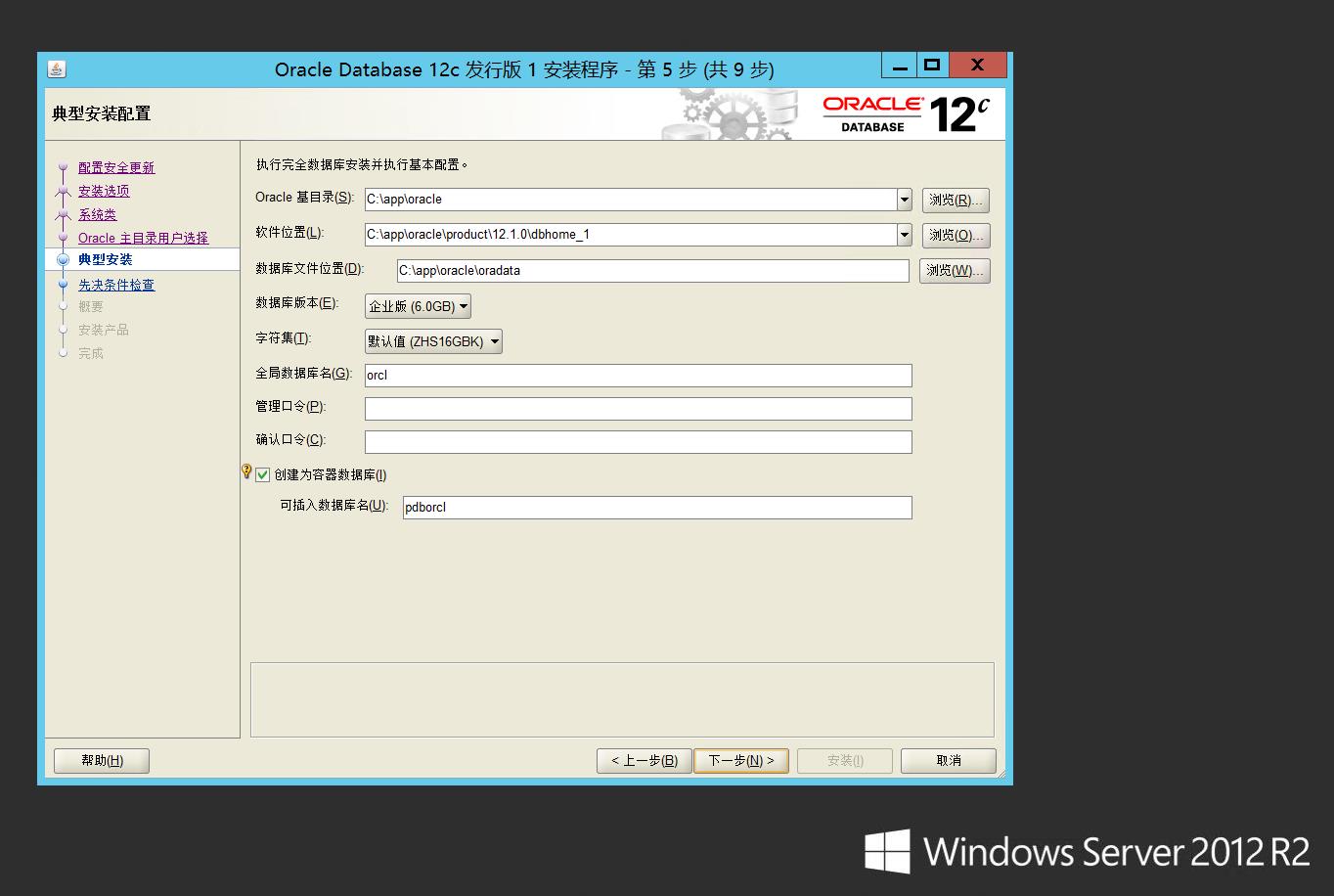The image size is (1334, 896).
Task: Toggle the create as container database checkbox
Action: pos(262,474)
